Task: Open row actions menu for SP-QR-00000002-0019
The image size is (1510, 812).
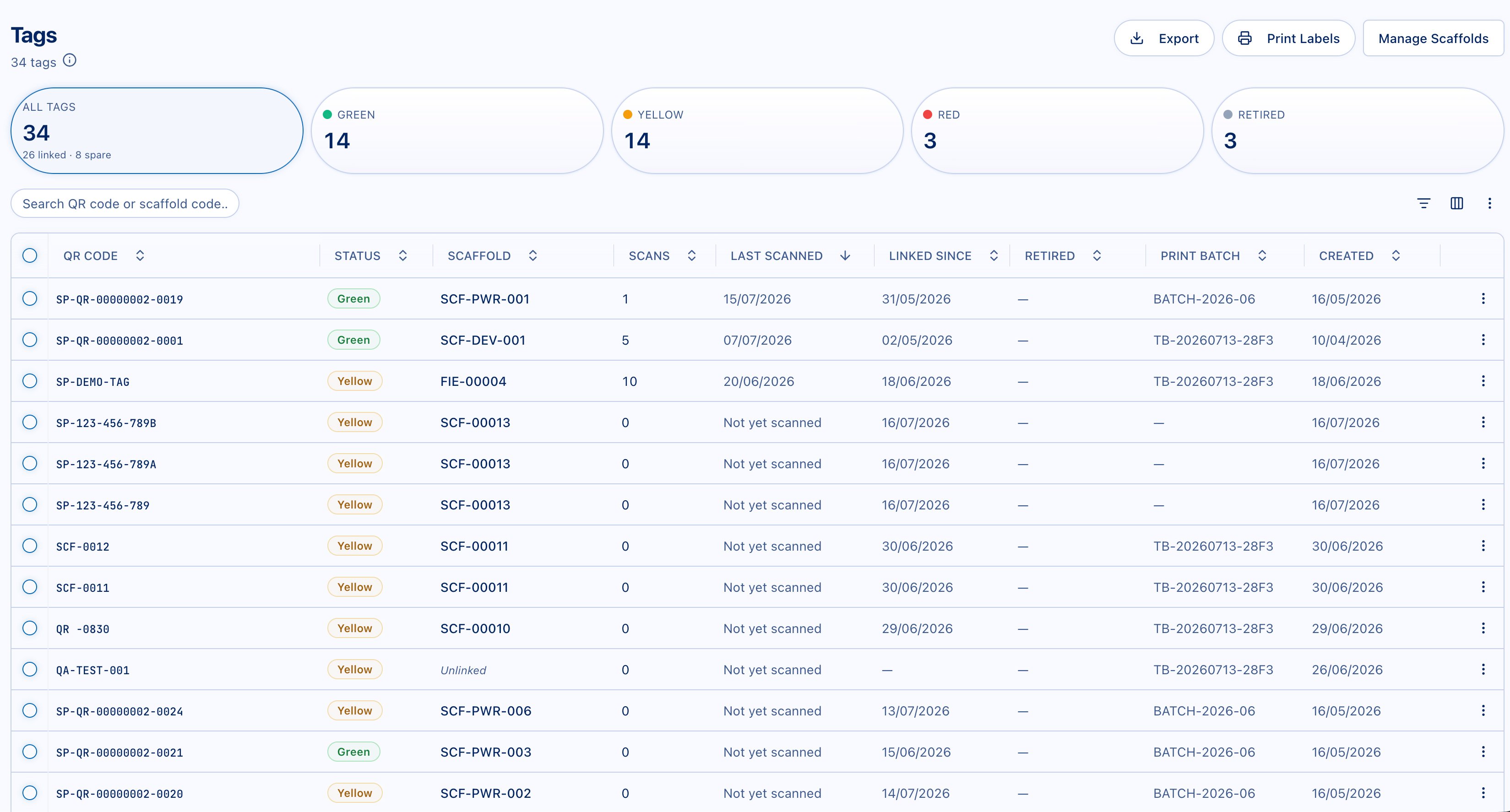Action: click(1483, 299)
